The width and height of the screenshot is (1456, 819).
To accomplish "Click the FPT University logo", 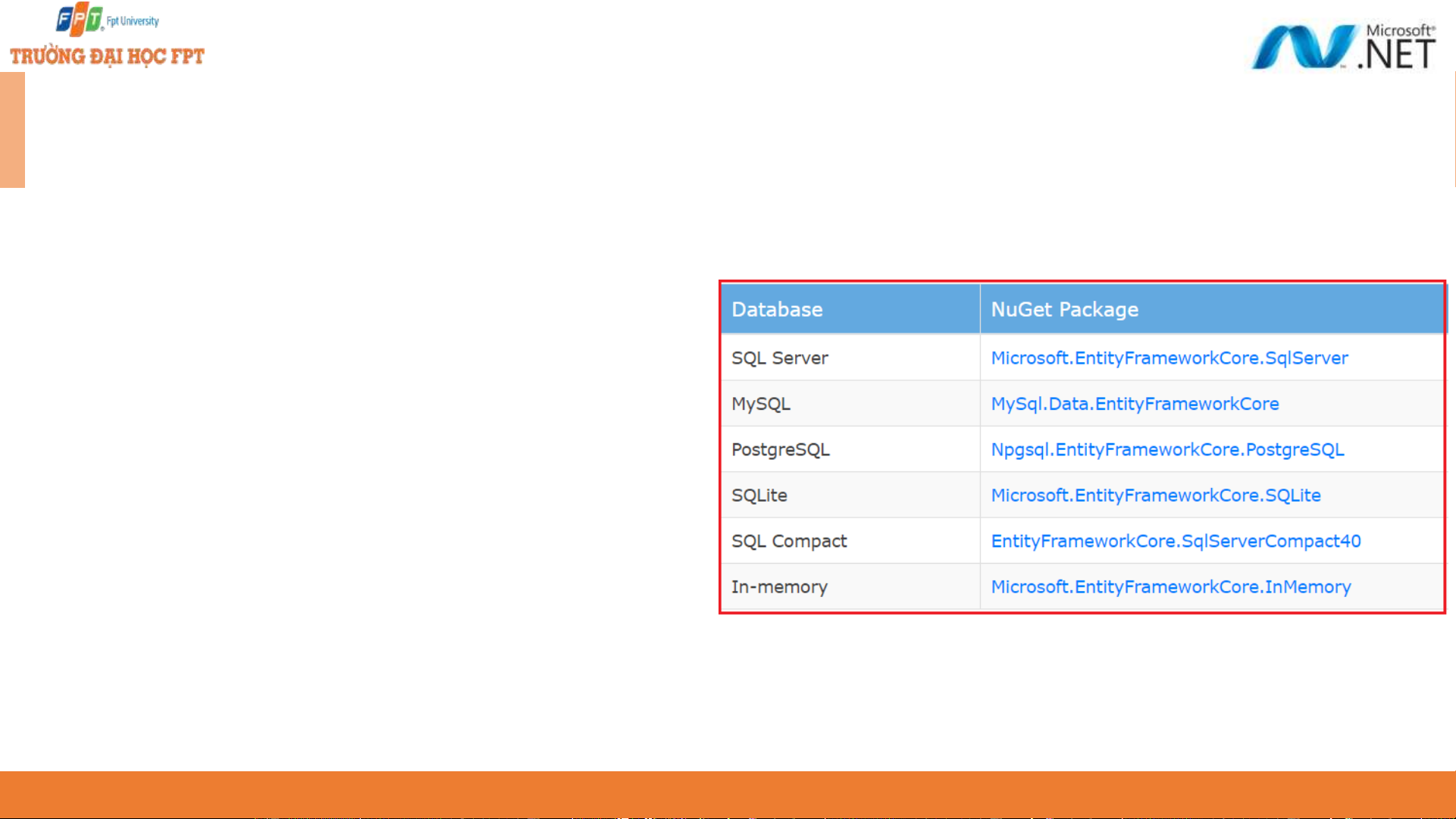I will [x=79, y=19].
